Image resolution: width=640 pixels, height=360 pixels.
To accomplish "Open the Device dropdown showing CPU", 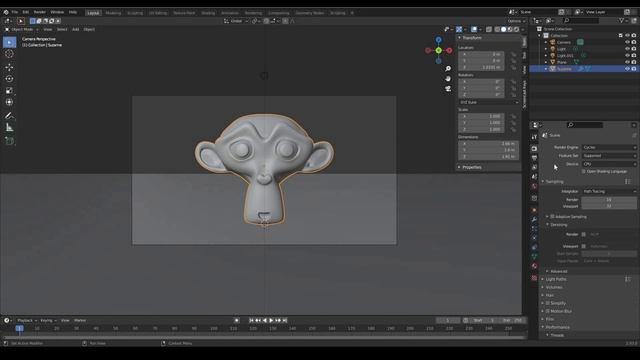I will pyautogui.click(x=609, y=164).
